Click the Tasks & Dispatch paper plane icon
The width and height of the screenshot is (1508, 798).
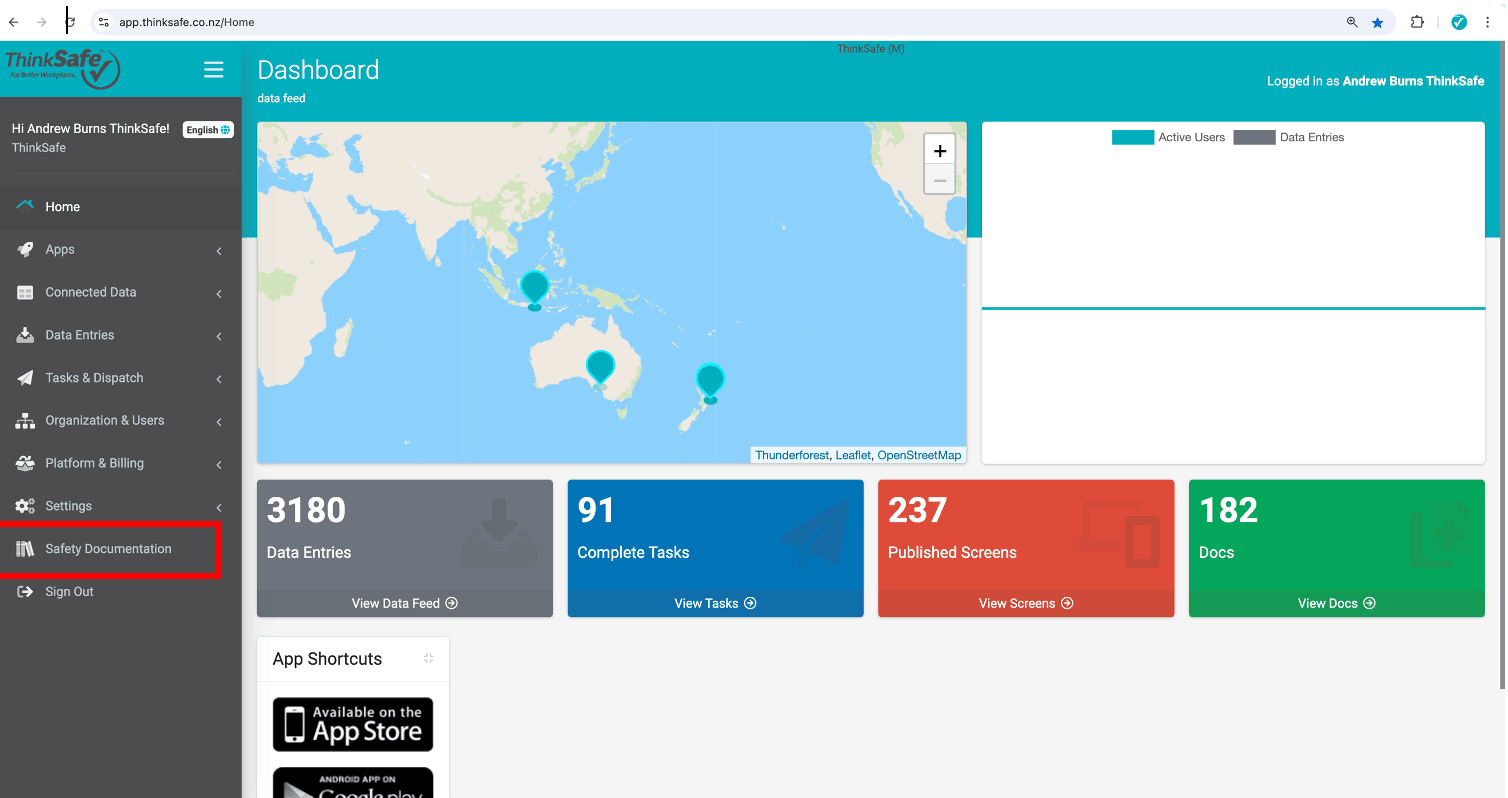pyautogui.click(x=25, y=377)
